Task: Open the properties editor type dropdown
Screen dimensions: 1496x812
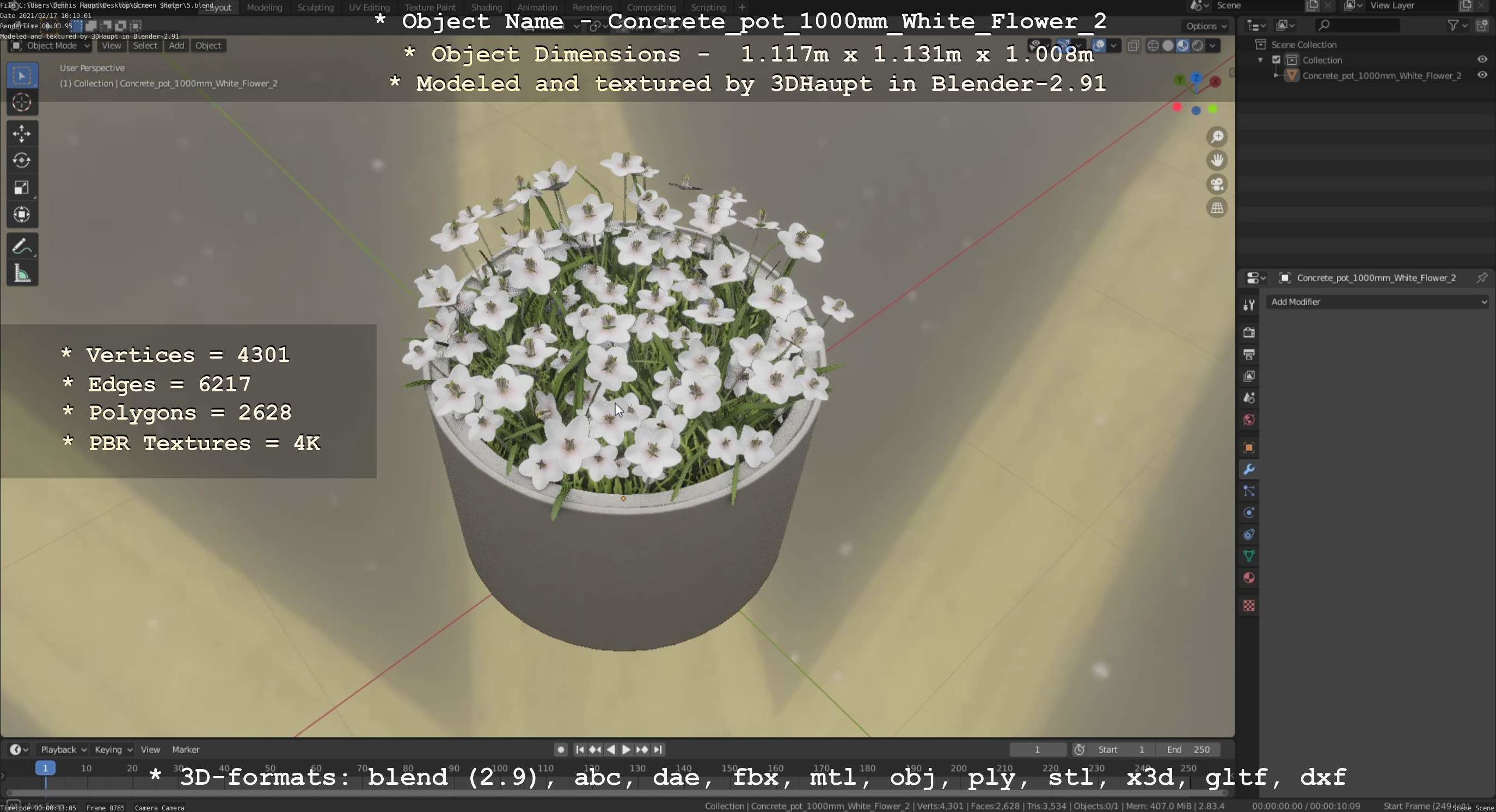Action: [1256, 278]
